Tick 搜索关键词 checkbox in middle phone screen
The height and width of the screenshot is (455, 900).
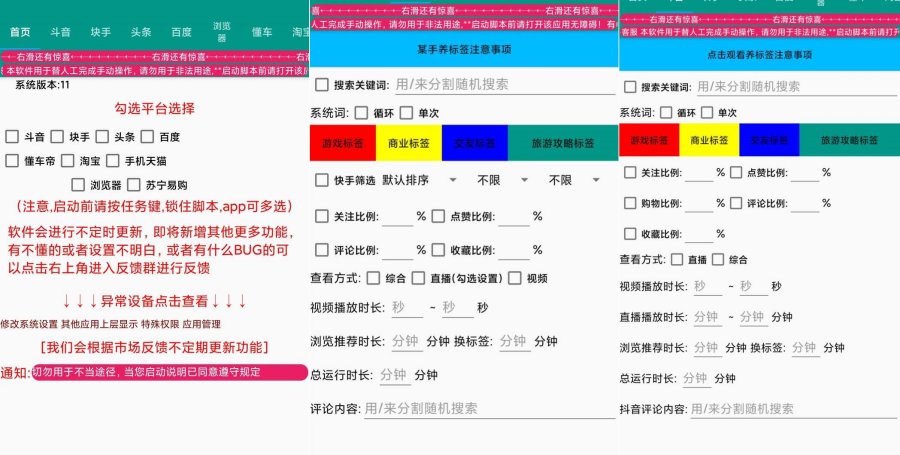coord(322,85)
